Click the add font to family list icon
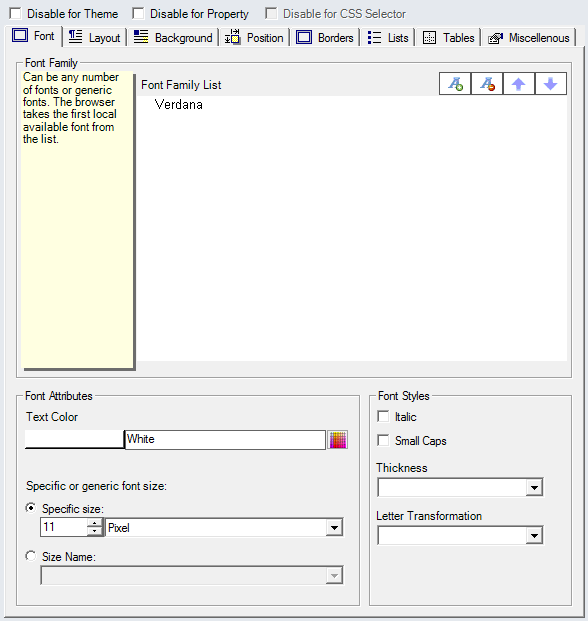The image size is (588, 621). (x=455, y=84)
